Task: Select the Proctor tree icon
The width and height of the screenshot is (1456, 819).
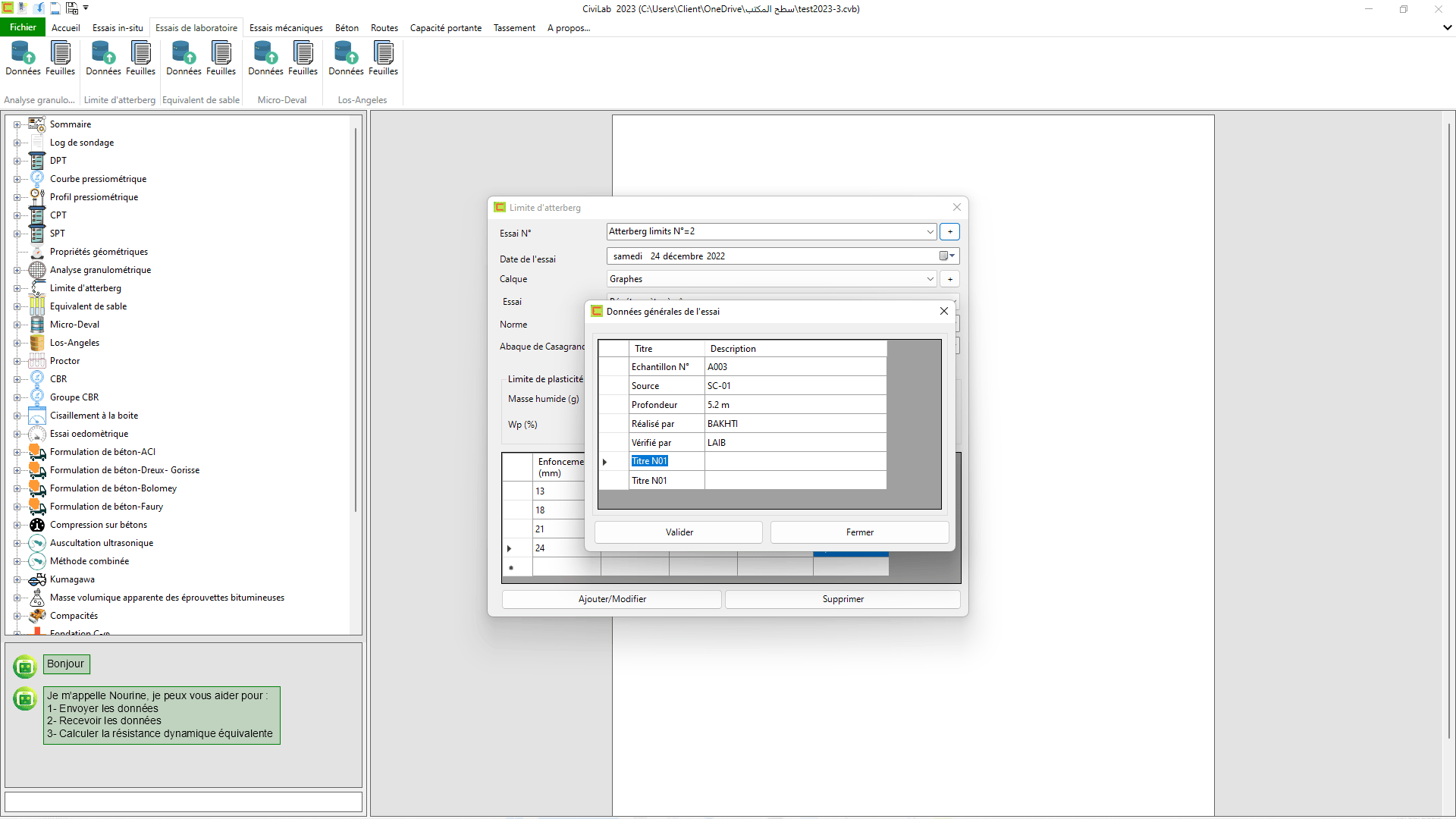Action: click(37, 360)
